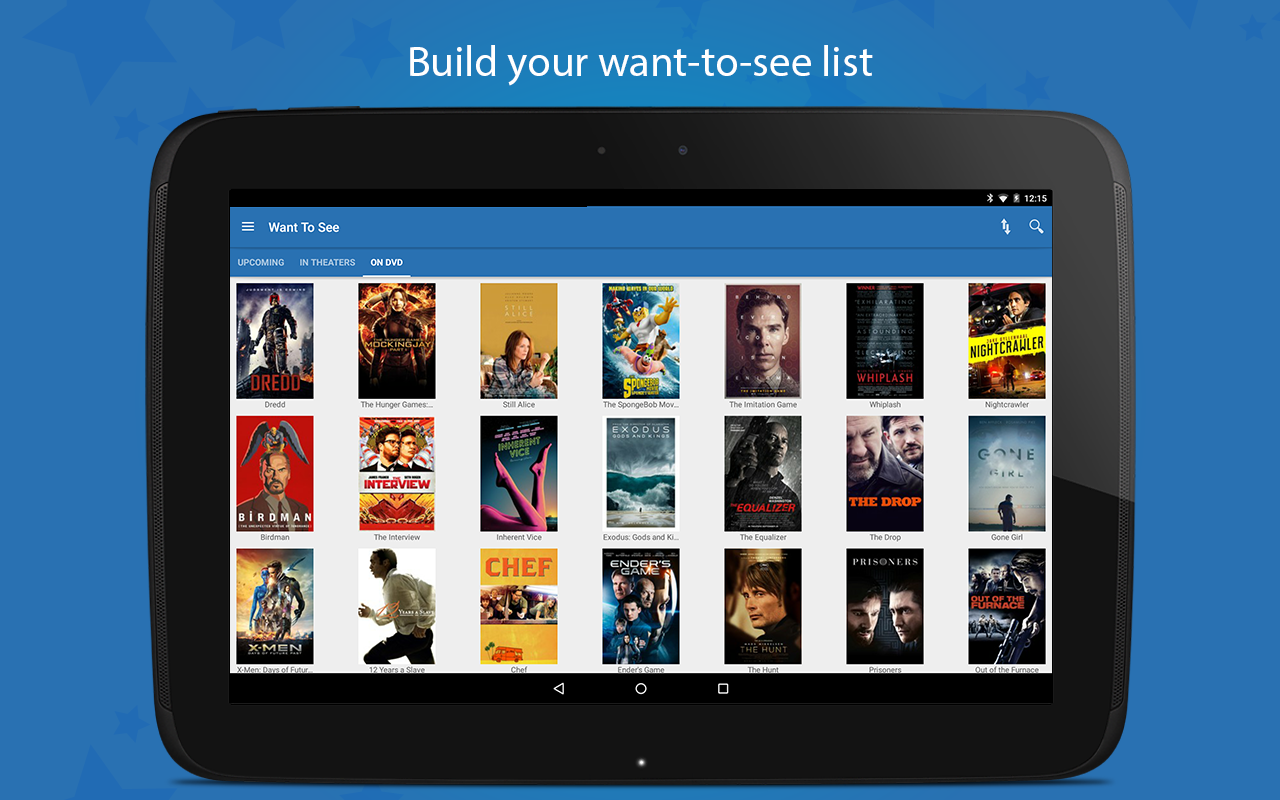Click the 'The Drop' caption text
Image resolution: width=1280 pixels, height=800 pixels.
(885, 537)
